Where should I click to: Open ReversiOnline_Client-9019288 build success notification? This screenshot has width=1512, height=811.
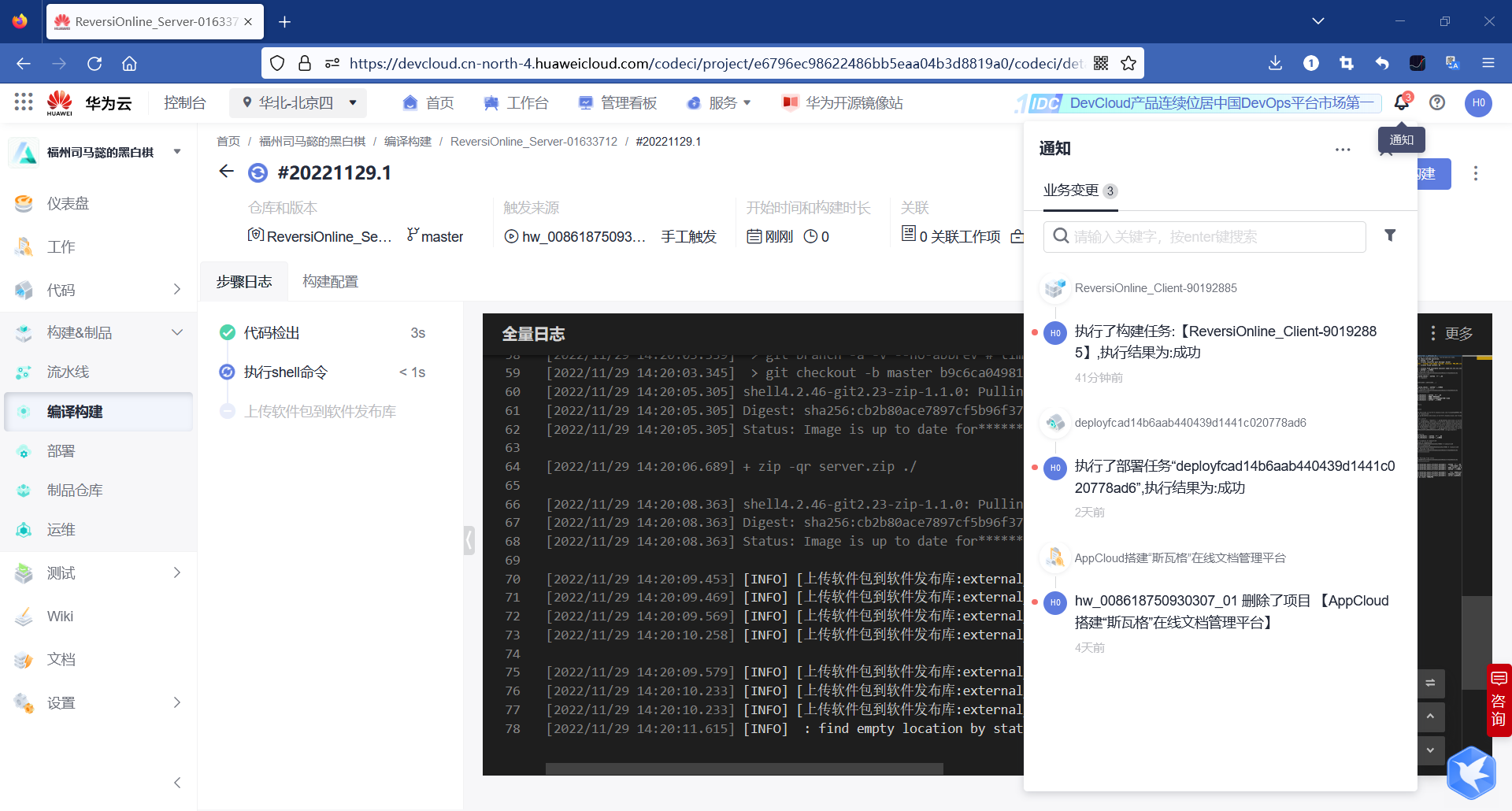(1225, 342)
